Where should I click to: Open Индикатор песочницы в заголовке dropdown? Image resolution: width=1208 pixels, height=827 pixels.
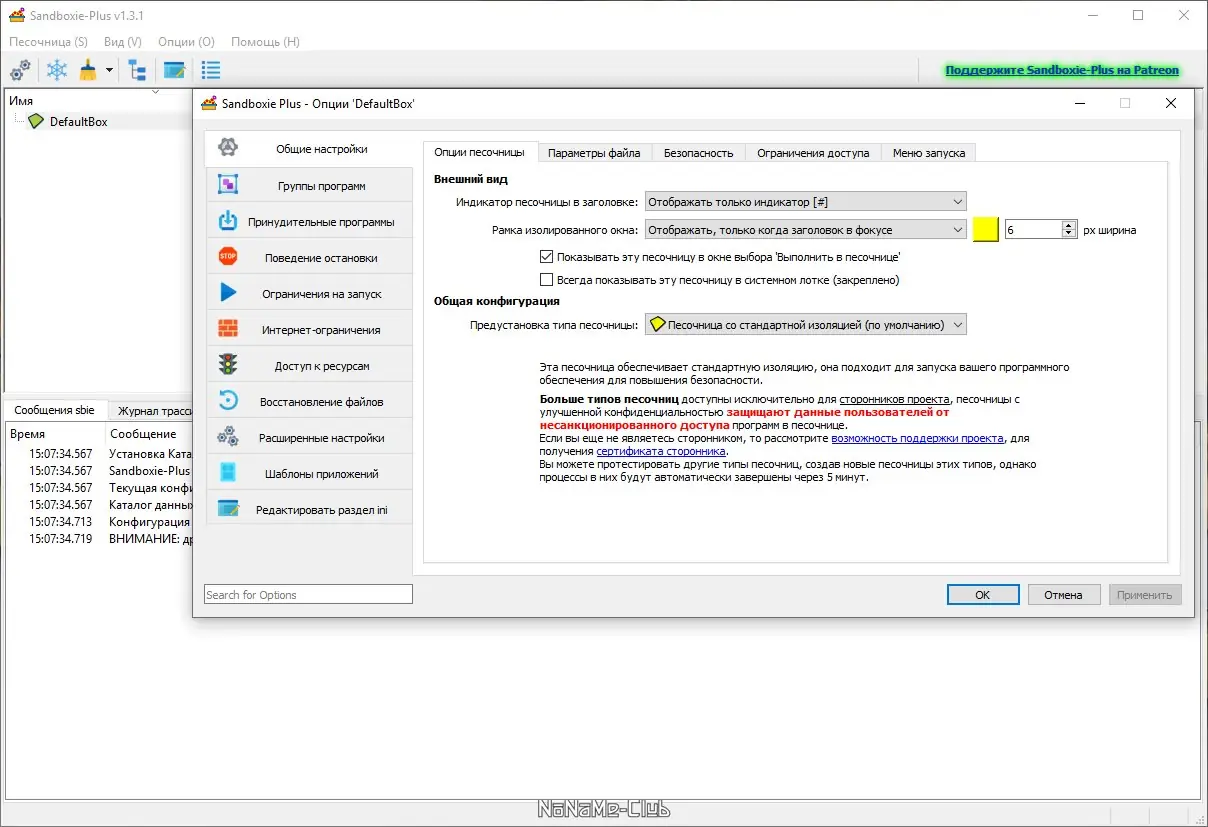point(805,202)
